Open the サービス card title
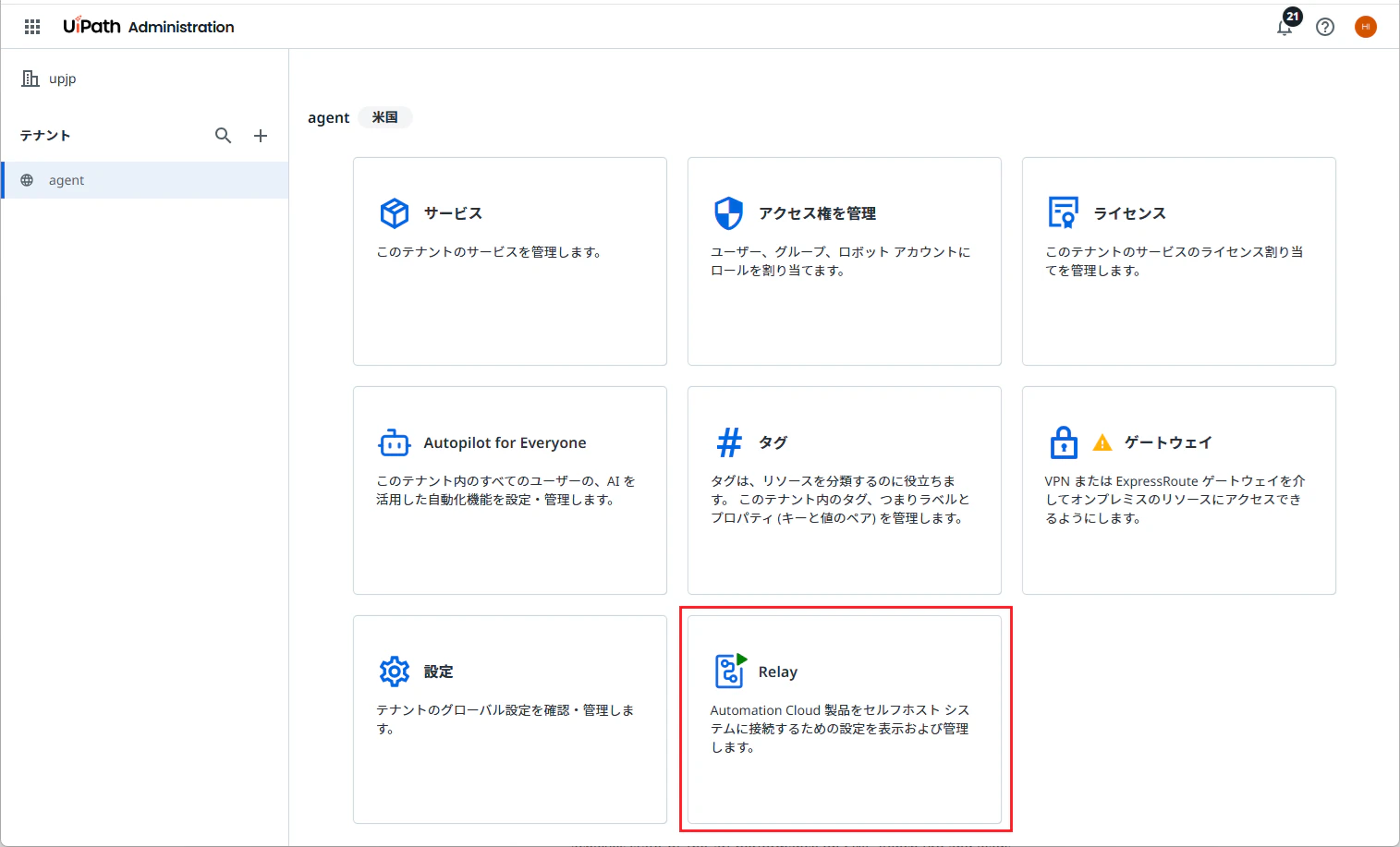The height and width of the screenshot is (847, 1400). pyautogui.click(x=453, y=213)
